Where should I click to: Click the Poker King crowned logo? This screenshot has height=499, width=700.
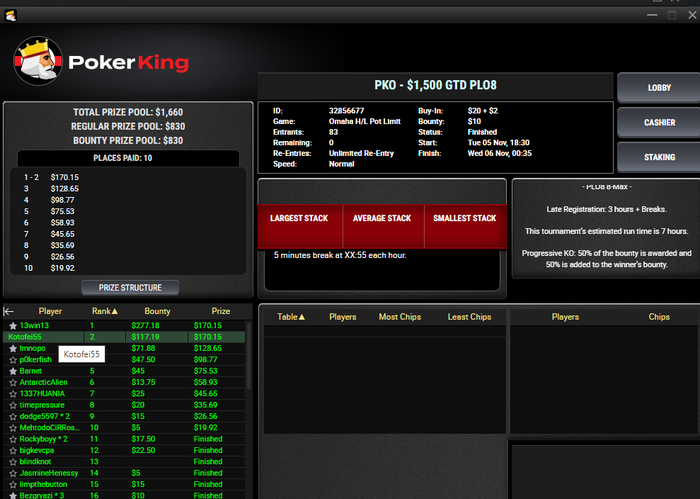(38, 61)
